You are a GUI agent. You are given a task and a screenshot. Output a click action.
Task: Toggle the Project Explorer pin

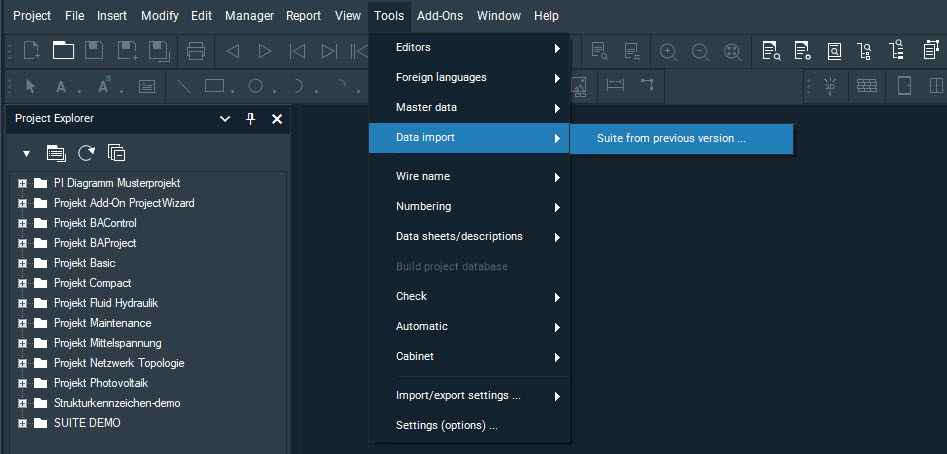pos(251,119)
